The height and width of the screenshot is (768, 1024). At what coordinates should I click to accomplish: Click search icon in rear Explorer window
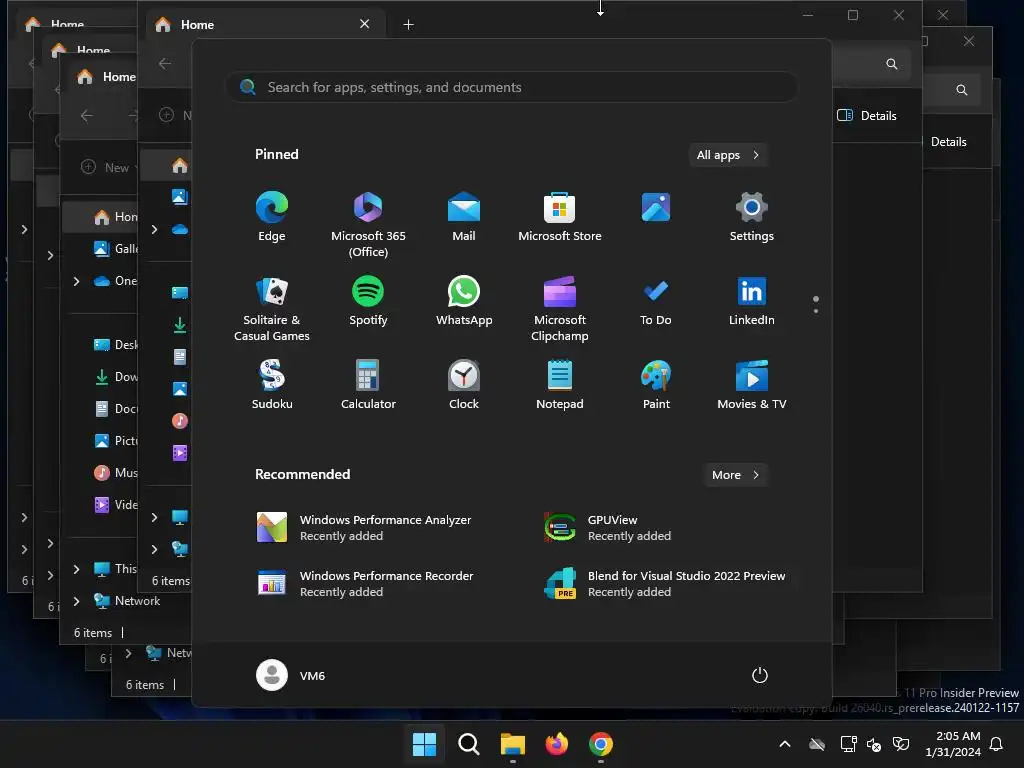coord(961,89)
